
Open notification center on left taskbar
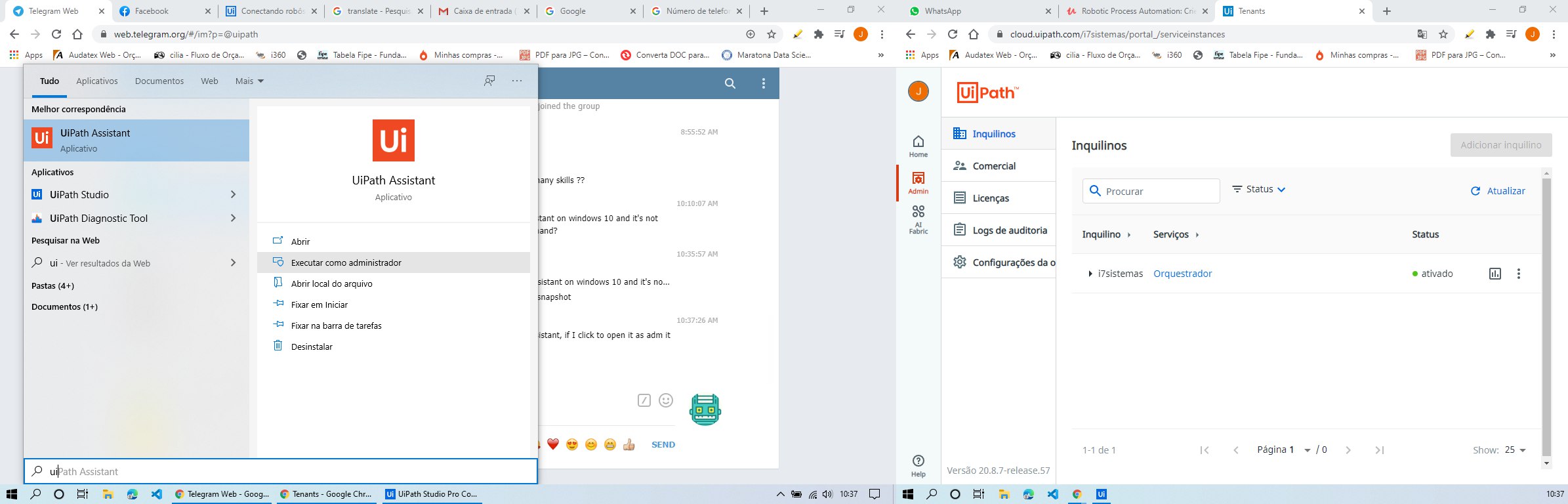pyautogui.click(x=875, y=494)
